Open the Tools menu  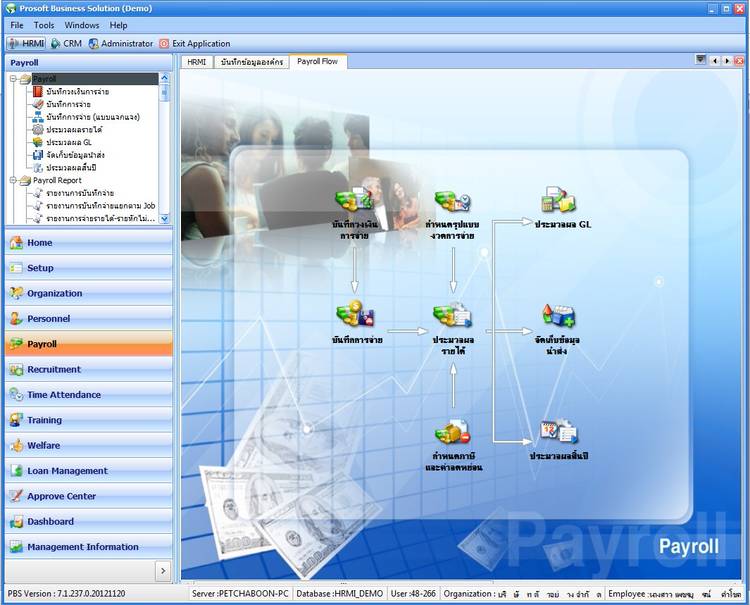44,25
